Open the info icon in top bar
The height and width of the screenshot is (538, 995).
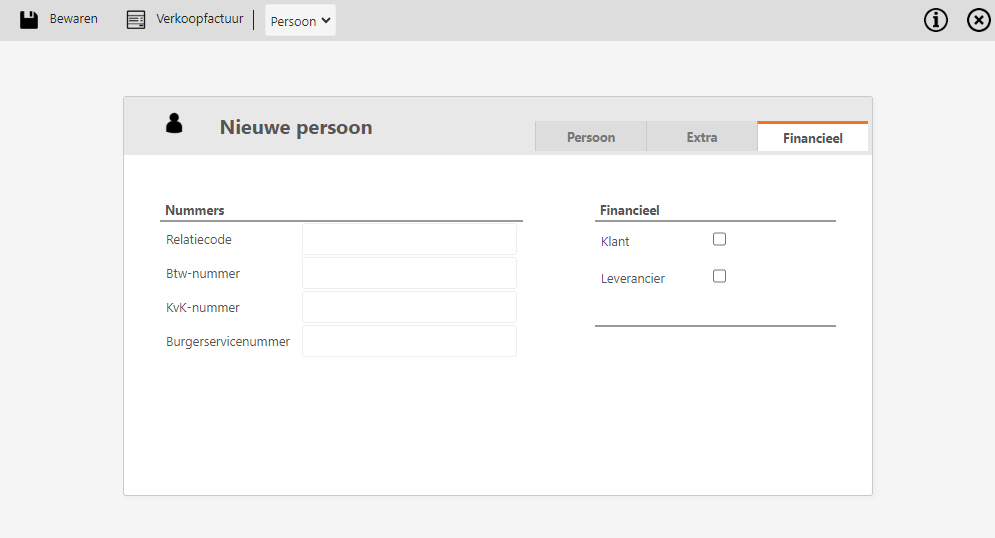935,20
